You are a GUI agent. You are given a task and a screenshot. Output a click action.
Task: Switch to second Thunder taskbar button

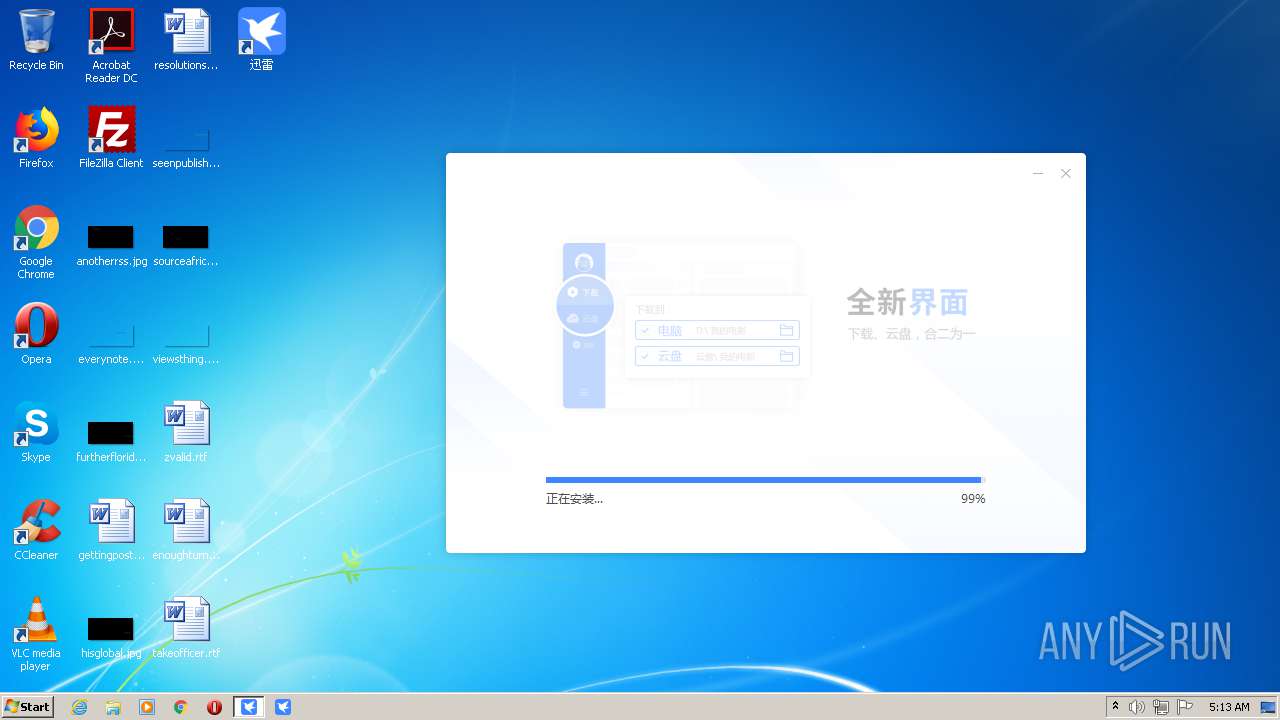point(283,707)
